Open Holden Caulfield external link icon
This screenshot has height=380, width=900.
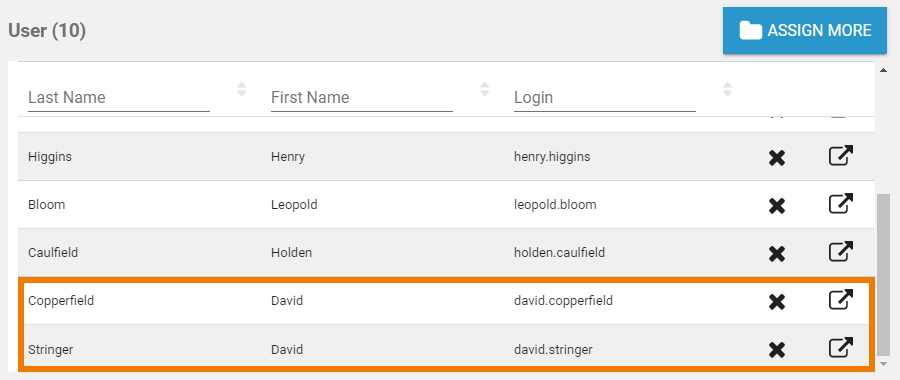[x=841, y=251]
